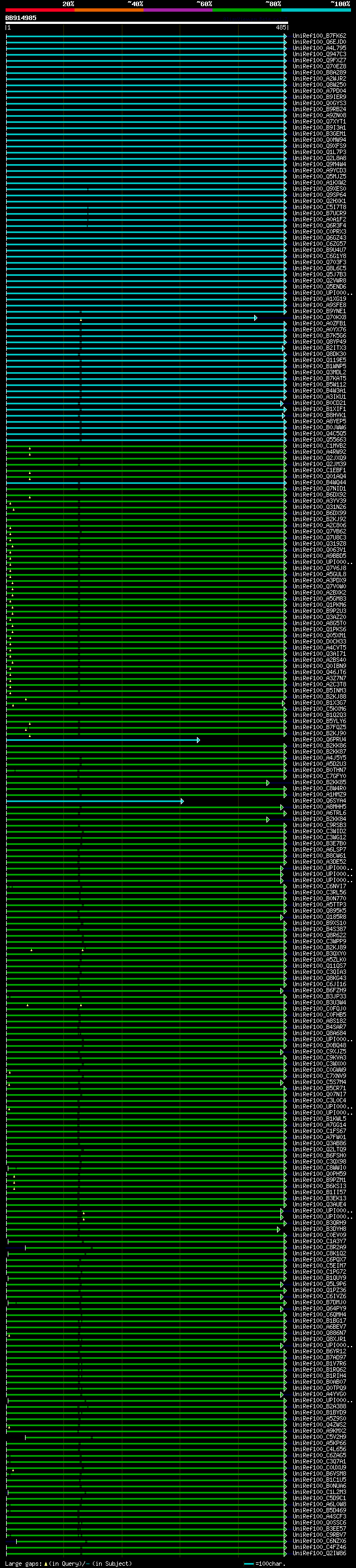
Task: Select the query name BB914985
Action: (x=21, y=18)
